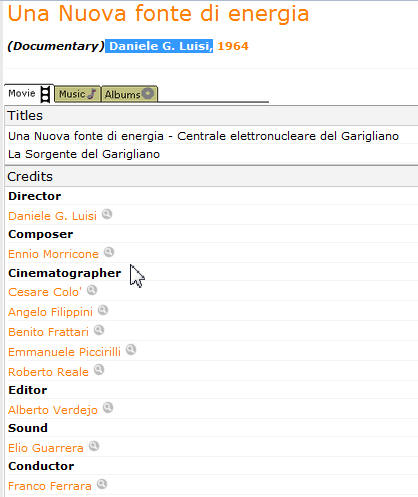
Task: Click the 1964 year link
Action: (x=233, y=46)
